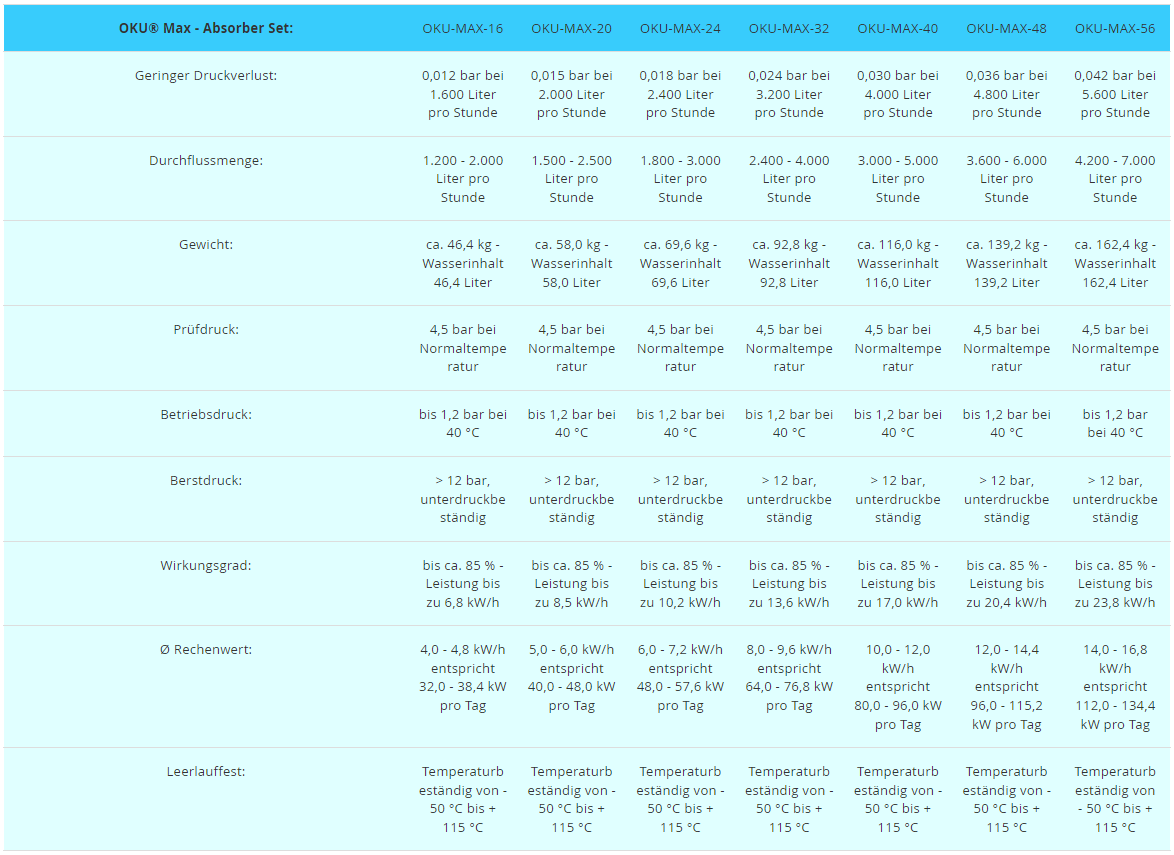This screenshot has height=855, width=1174.
Task: Click the ca. 92,8 kg weight cell
Action: [x=789, y=264]
